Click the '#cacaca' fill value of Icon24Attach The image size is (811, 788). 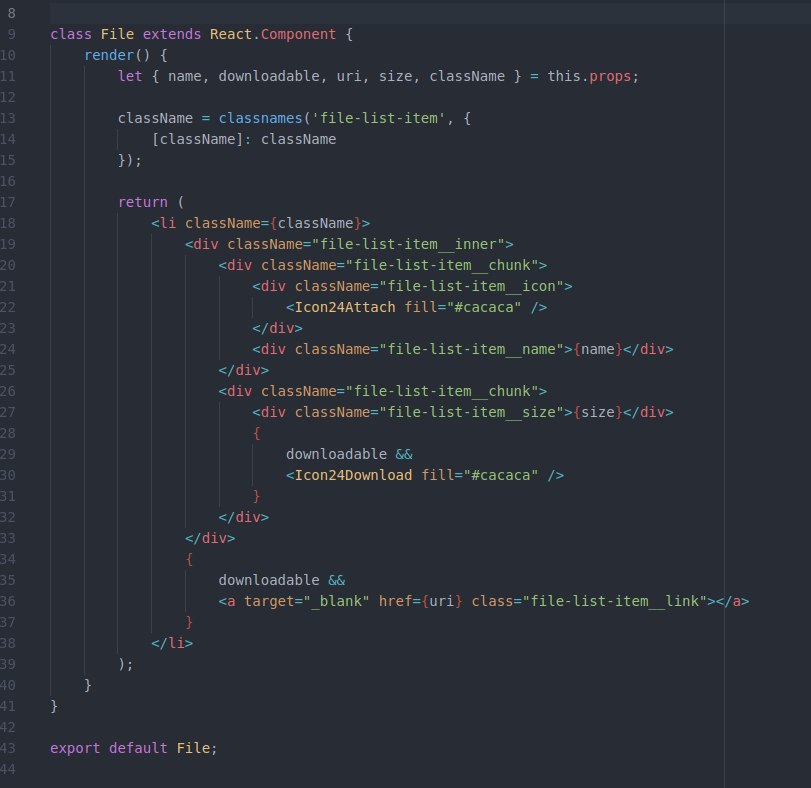click(x=484, y=307)
